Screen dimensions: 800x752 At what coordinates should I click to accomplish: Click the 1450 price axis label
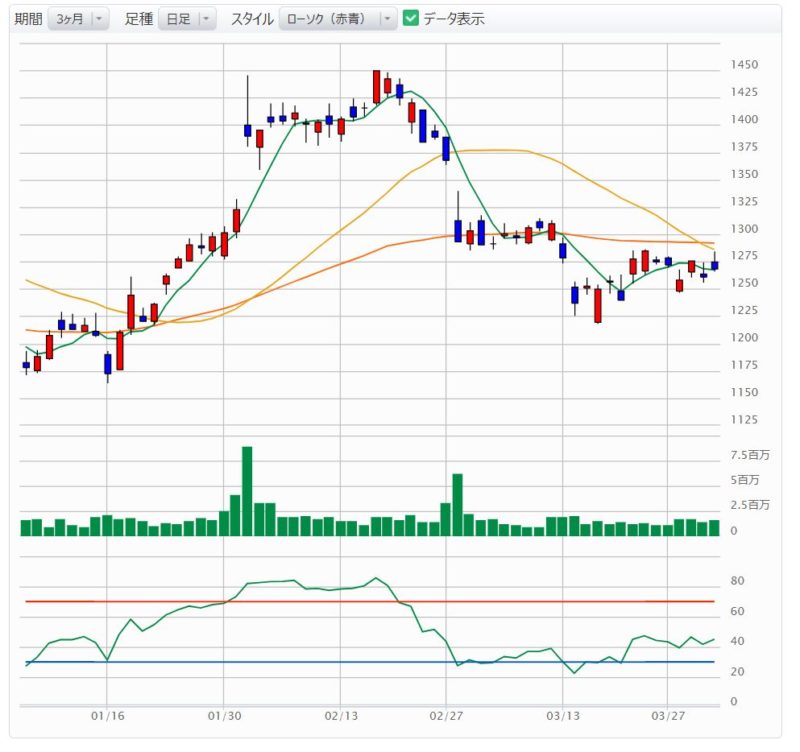pyautogui.click(x=743, y=65)
